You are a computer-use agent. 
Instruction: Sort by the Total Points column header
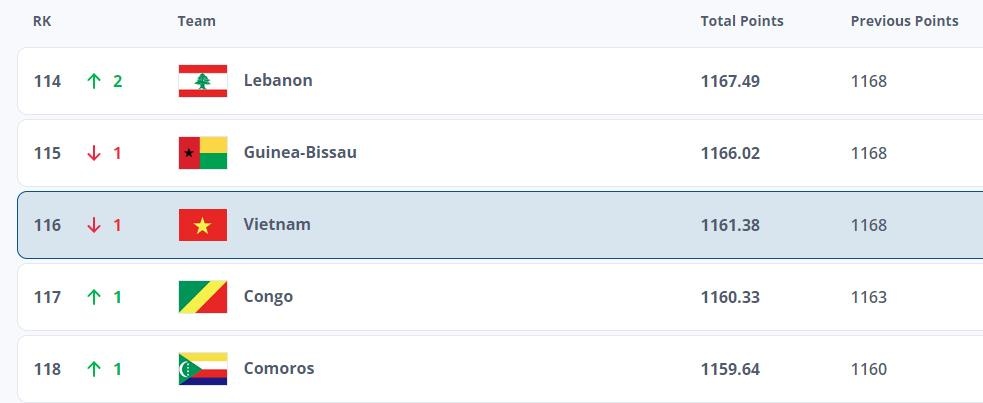click(742, 21)
